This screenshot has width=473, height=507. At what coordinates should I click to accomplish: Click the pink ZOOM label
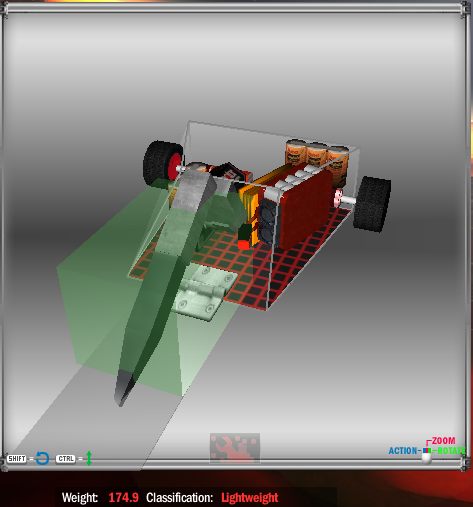coord(443,441)
